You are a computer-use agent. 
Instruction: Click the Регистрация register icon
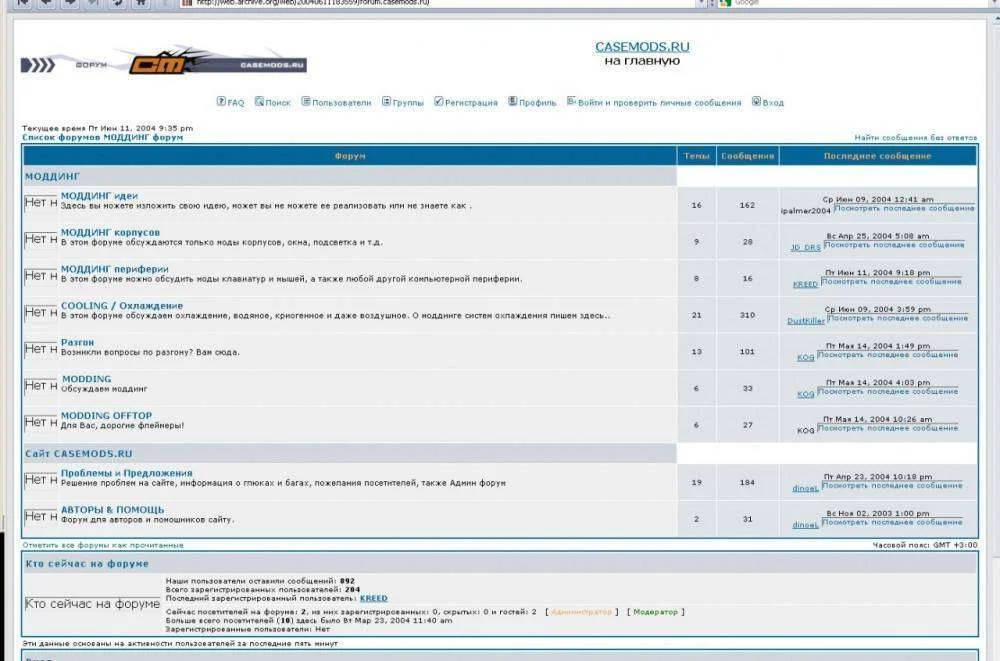(x=438, y=101)
